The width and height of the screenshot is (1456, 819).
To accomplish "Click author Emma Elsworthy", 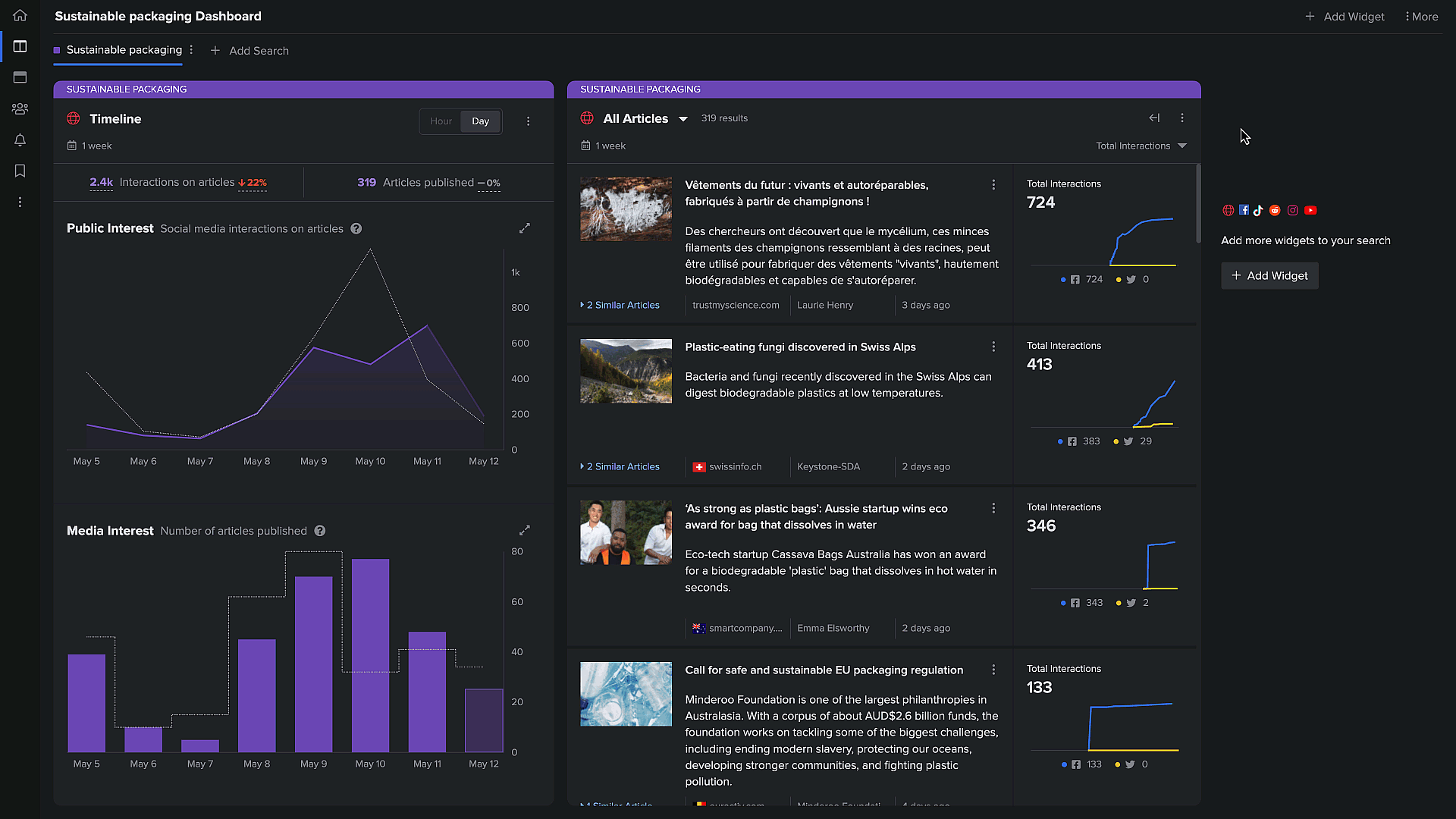I will [833, 628].
